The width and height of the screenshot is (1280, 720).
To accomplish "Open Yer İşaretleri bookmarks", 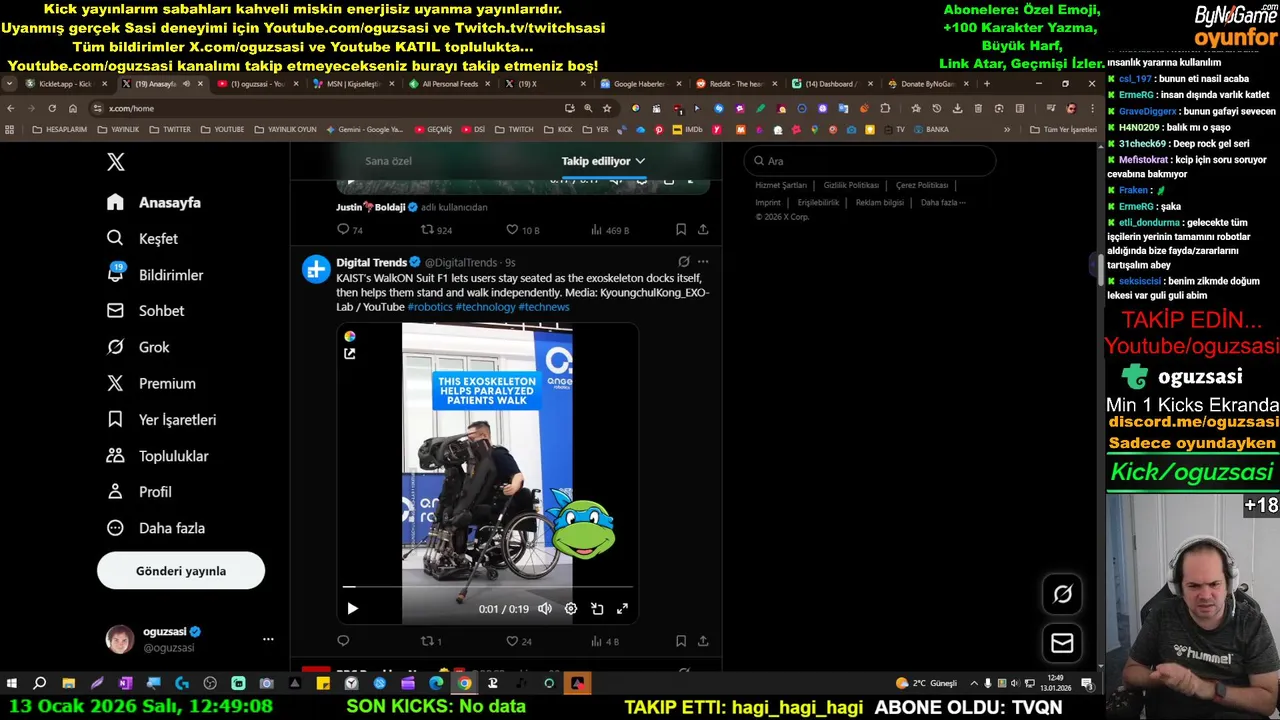I will tap(161, 419).
